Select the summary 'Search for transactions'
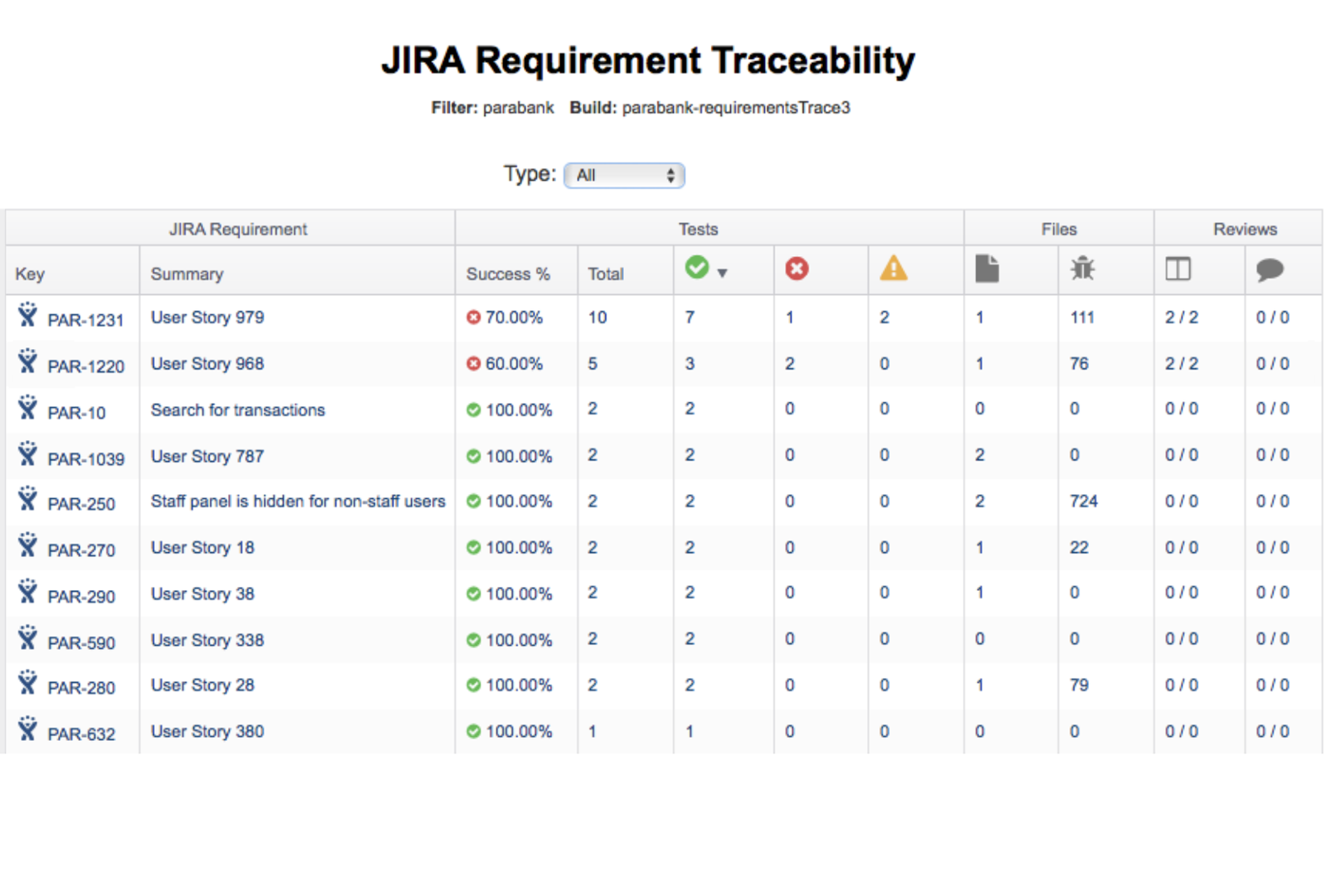Image resolution: width=1326 pixels, height=896 pixels. tap(238, 410)
